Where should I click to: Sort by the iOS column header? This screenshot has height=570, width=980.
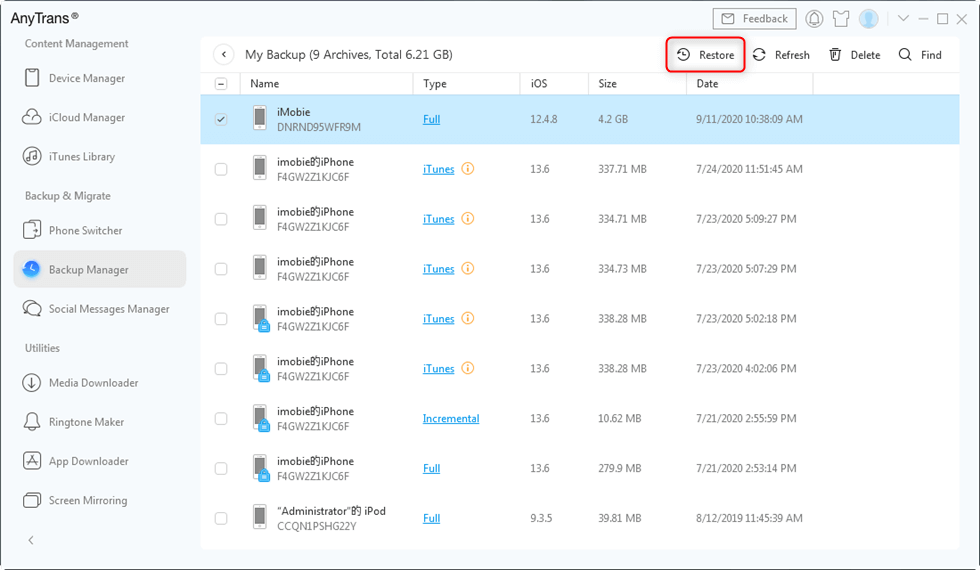point(539,84)
